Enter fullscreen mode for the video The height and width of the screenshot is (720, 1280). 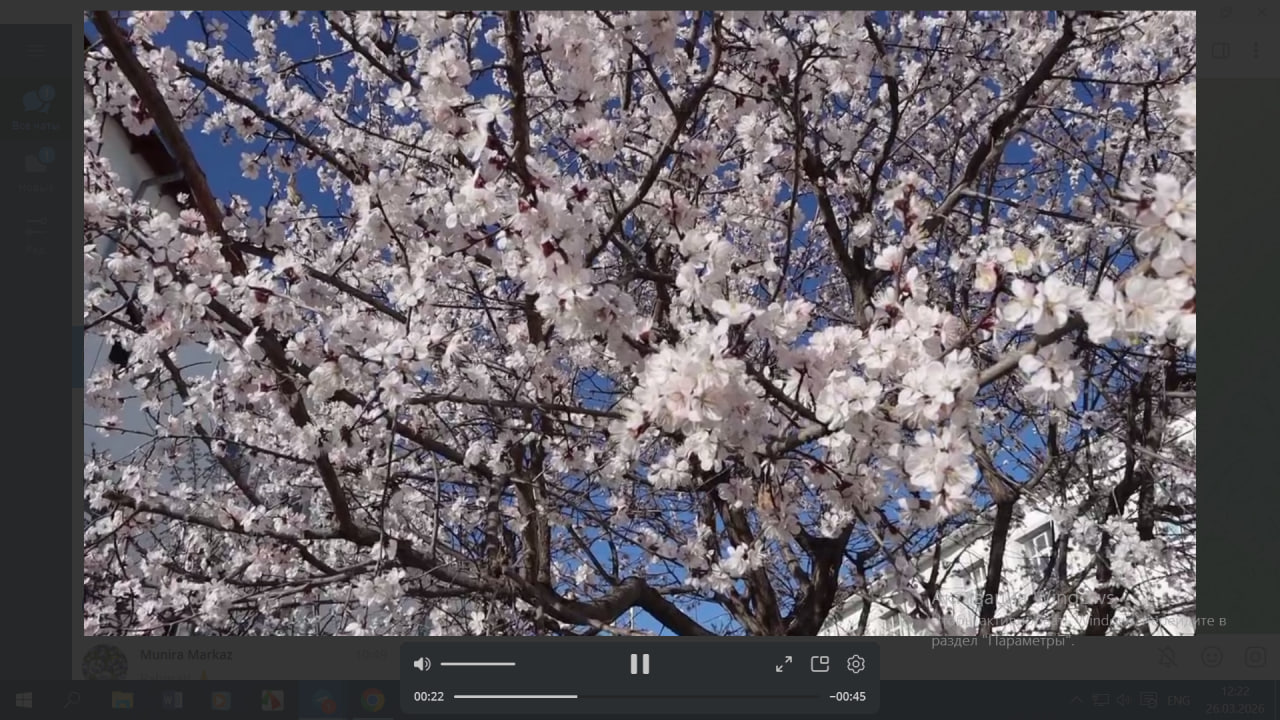click(x=784, y=664)
